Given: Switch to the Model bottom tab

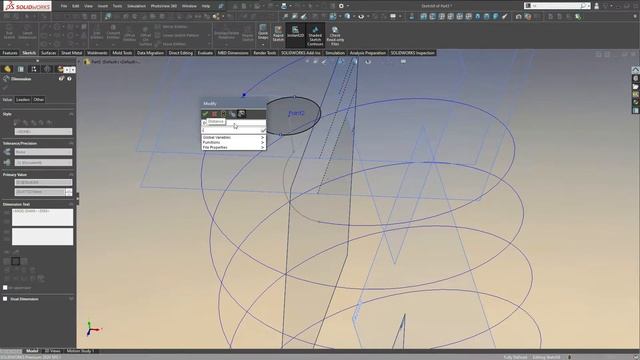Looking at the screenshot, I should pos(32,351).
